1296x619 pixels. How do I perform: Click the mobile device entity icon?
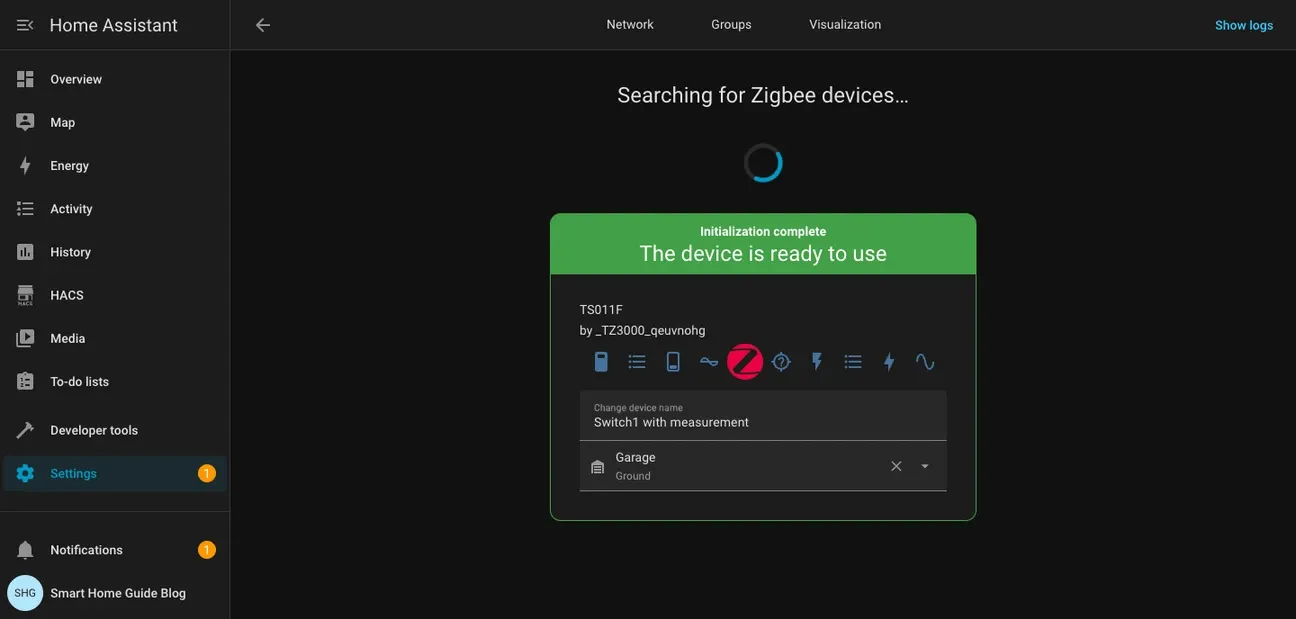point(672,360)
